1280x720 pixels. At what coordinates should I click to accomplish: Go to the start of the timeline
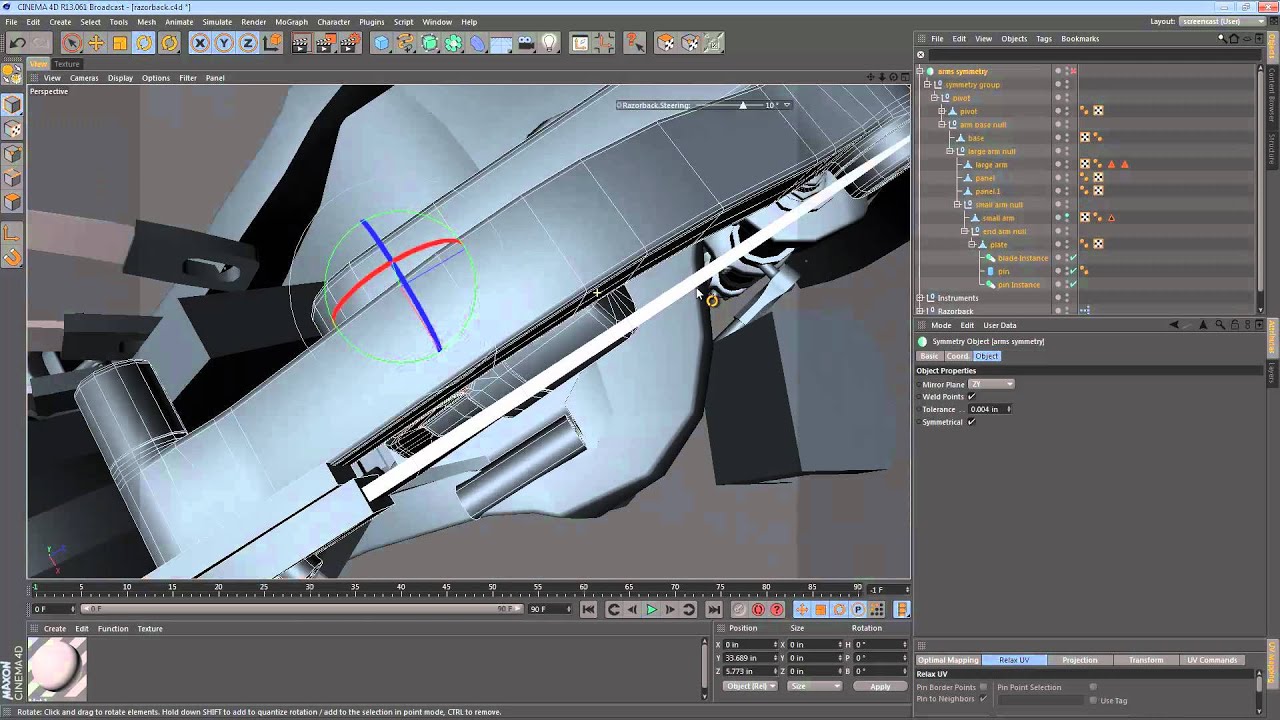click(588, 609)
